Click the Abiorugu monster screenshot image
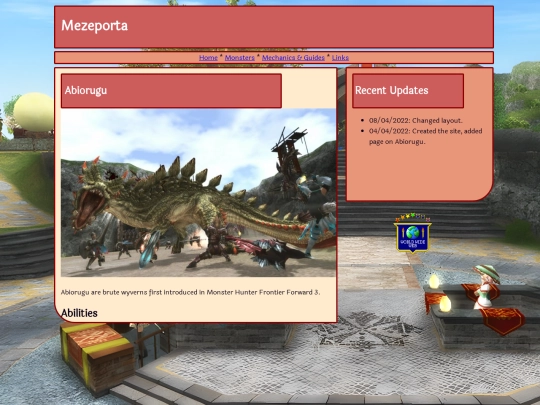Screen dimensions: 540x405 click(198, 193)
